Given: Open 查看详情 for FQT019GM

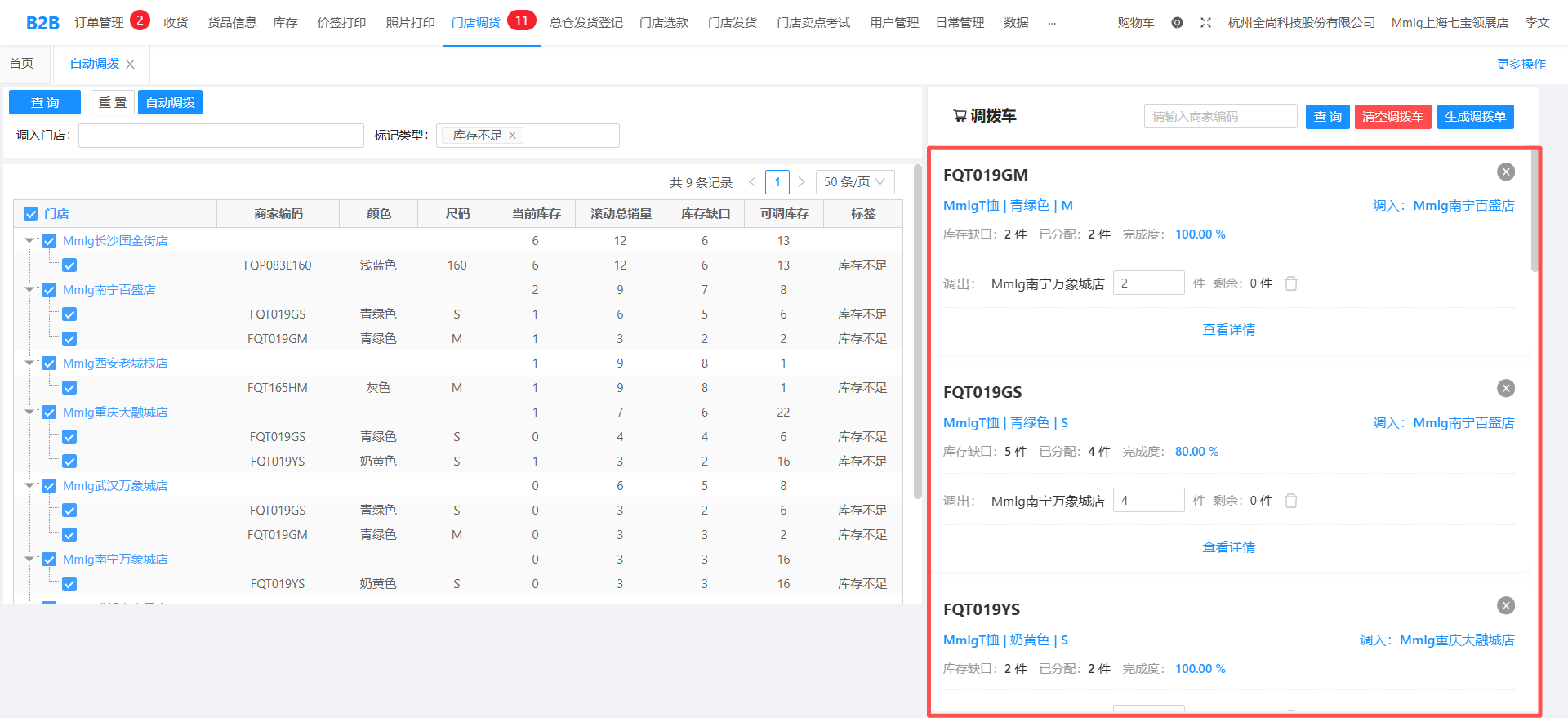Looking at the screenshot, I should pos(1228,330).
